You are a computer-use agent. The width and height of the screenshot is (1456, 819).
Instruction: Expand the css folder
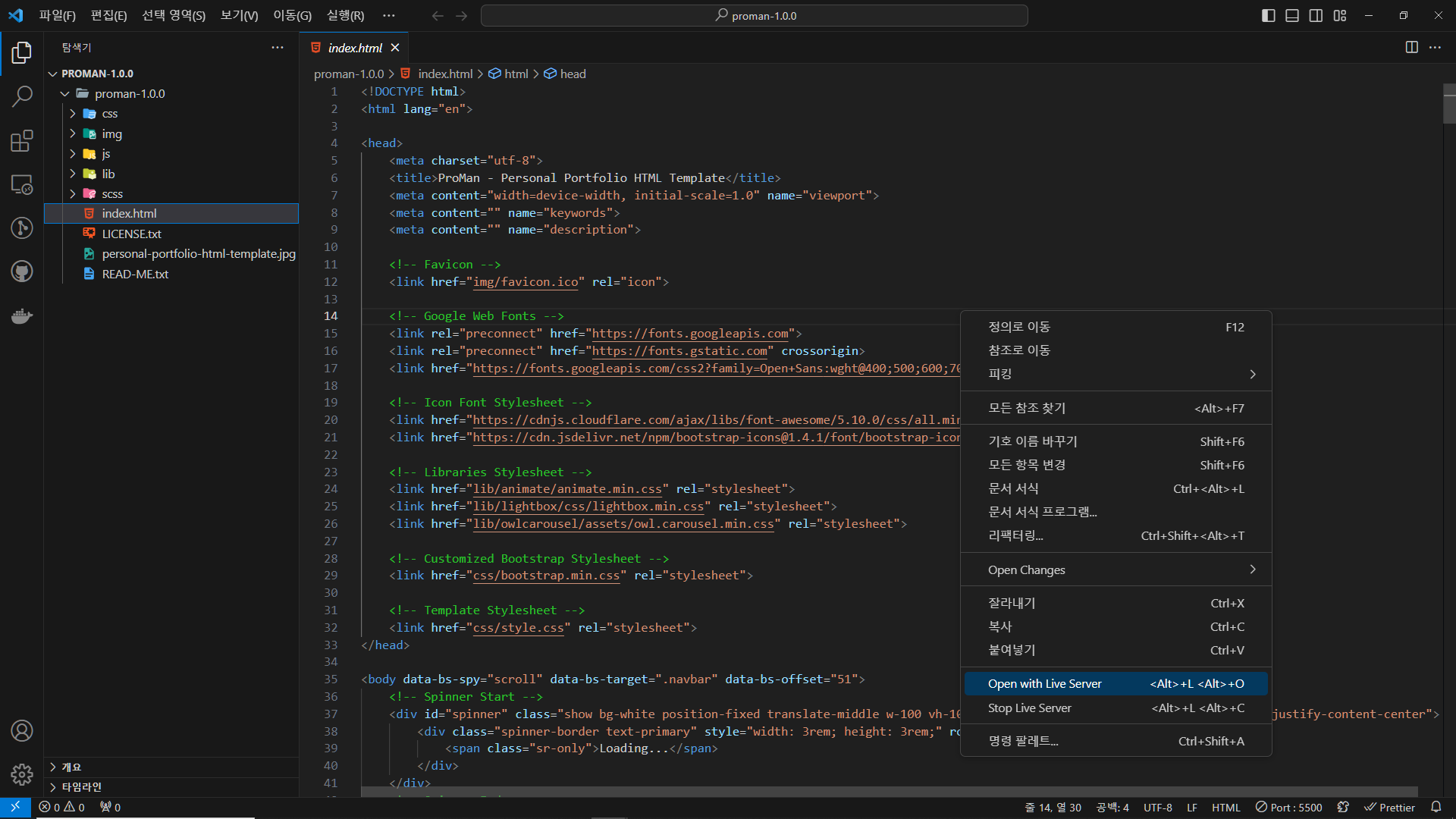pyautogui.click(x=110, y=114)
